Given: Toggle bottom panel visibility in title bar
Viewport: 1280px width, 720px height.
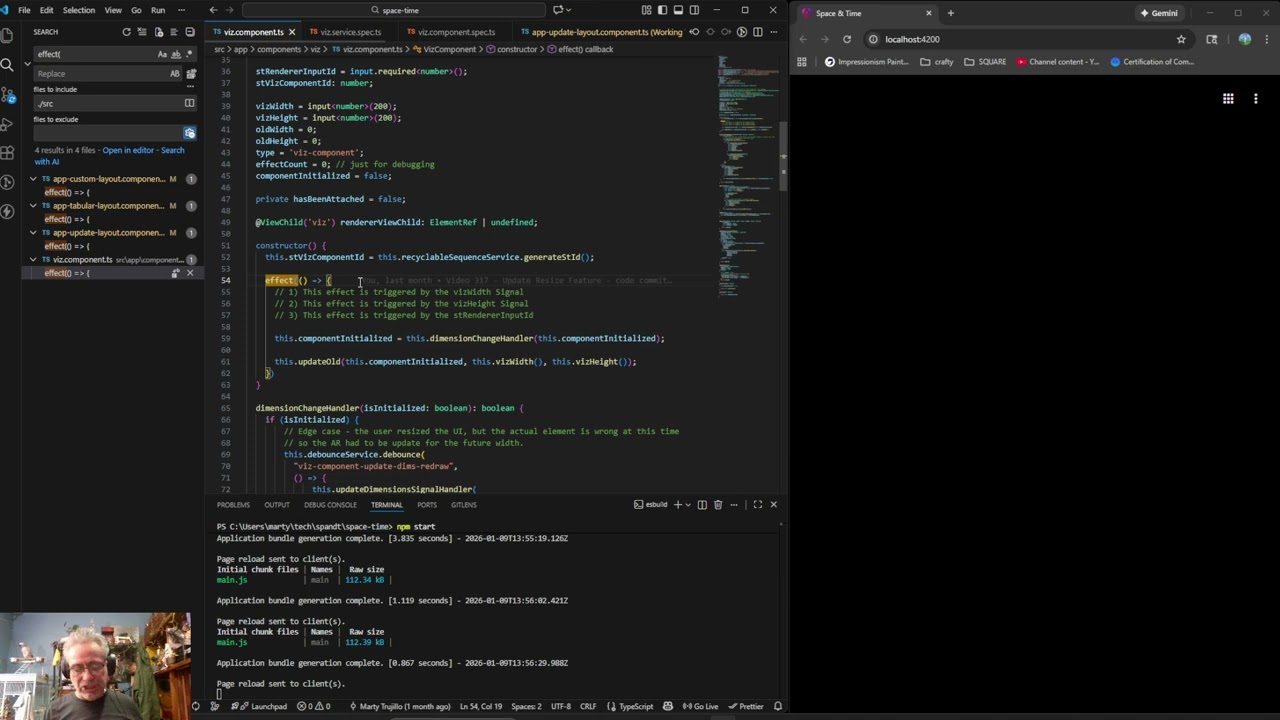Looking at the screenshot, I should 679,10.
